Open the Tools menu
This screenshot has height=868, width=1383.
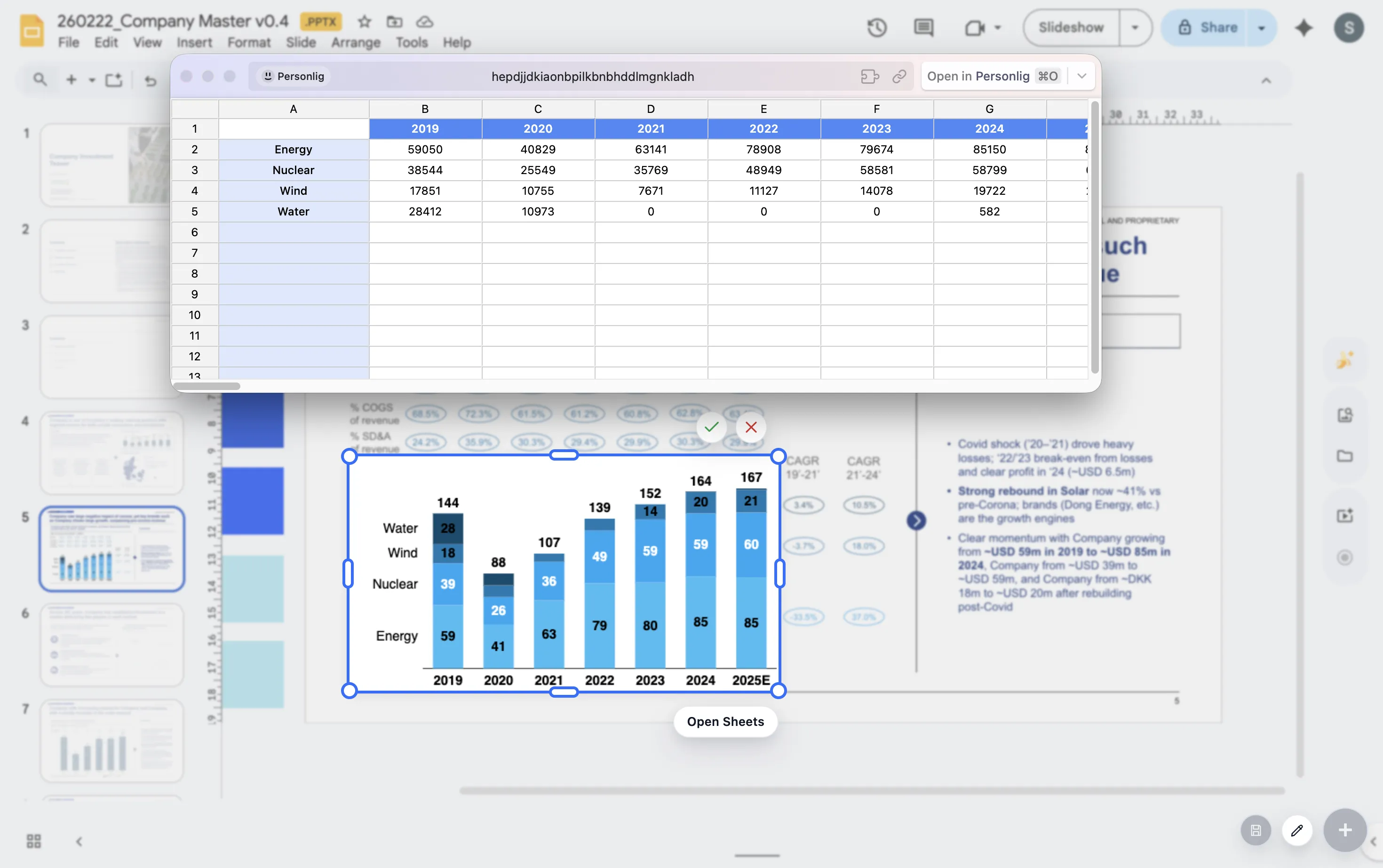[411, 42]
